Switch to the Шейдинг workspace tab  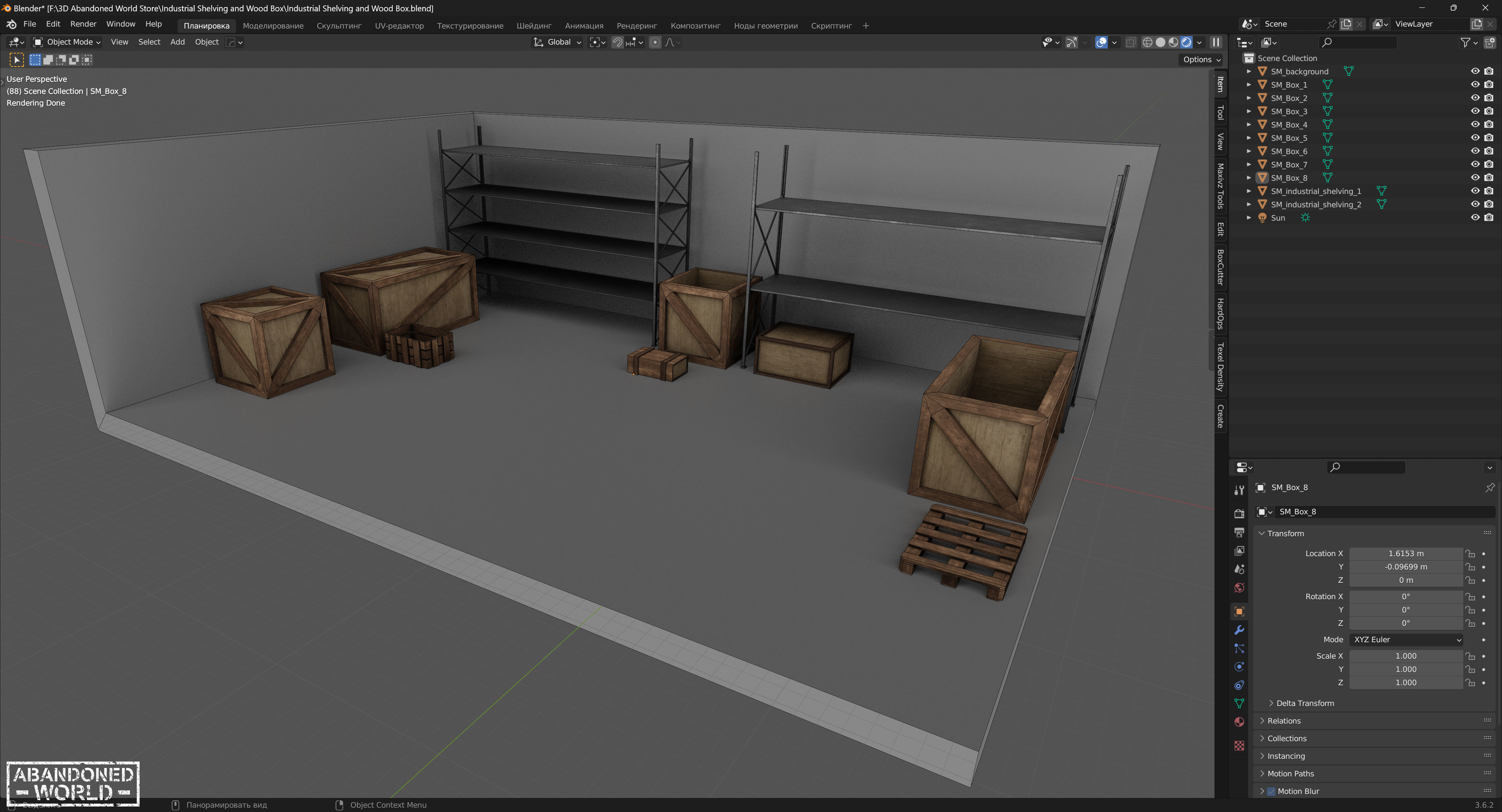(x=534, y=26)
